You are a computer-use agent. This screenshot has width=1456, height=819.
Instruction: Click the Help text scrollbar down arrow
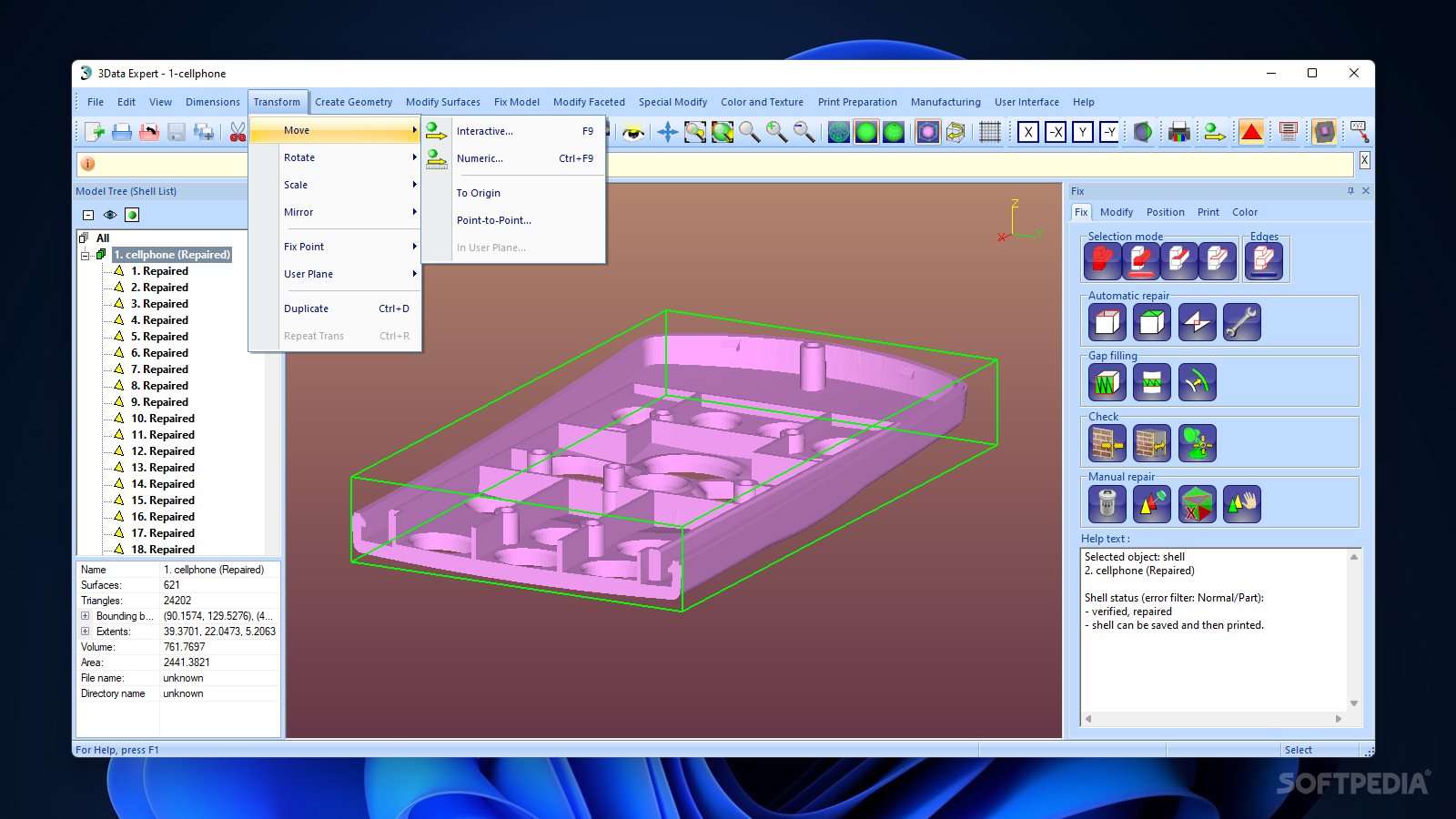click(1354, 703)
